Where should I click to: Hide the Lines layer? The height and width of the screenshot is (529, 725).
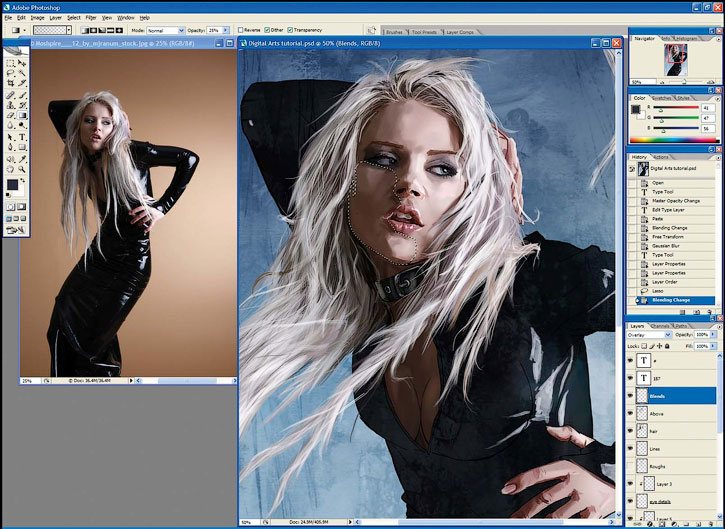[x=630, y=449]
